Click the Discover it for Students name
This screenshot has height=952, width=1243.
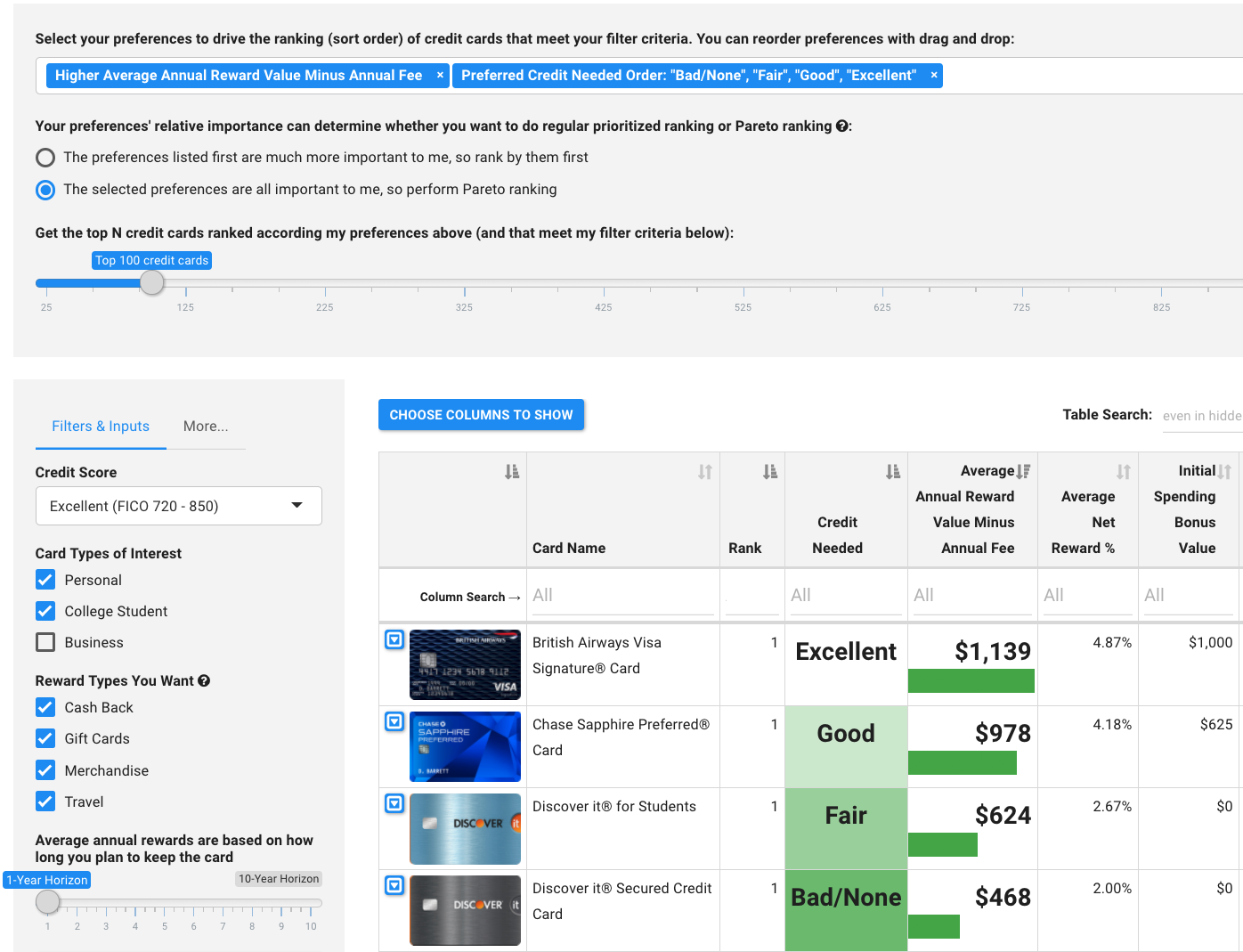[x=614, y=807]
